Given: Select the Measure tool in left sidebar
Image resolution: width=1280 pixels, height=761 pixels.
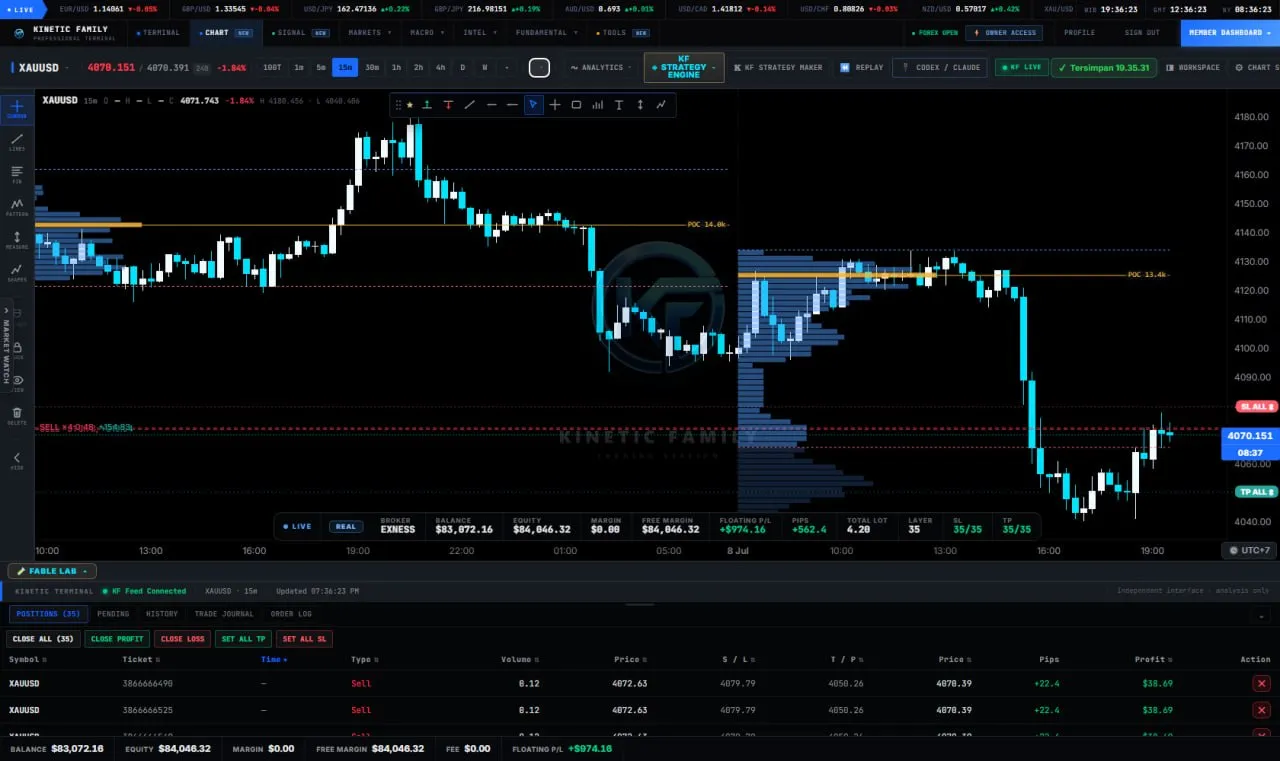Looking at the screenshot, I should (x=17, y=240).
